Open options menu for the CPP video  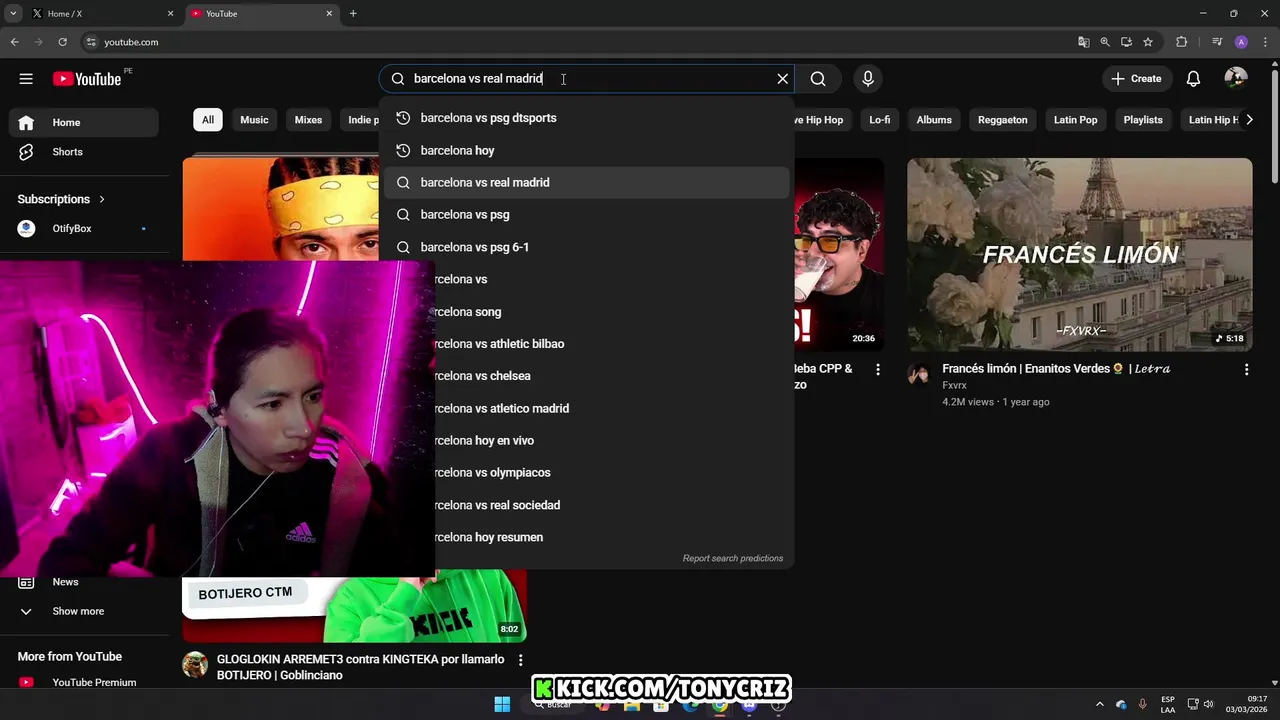(x=878, y=370)
